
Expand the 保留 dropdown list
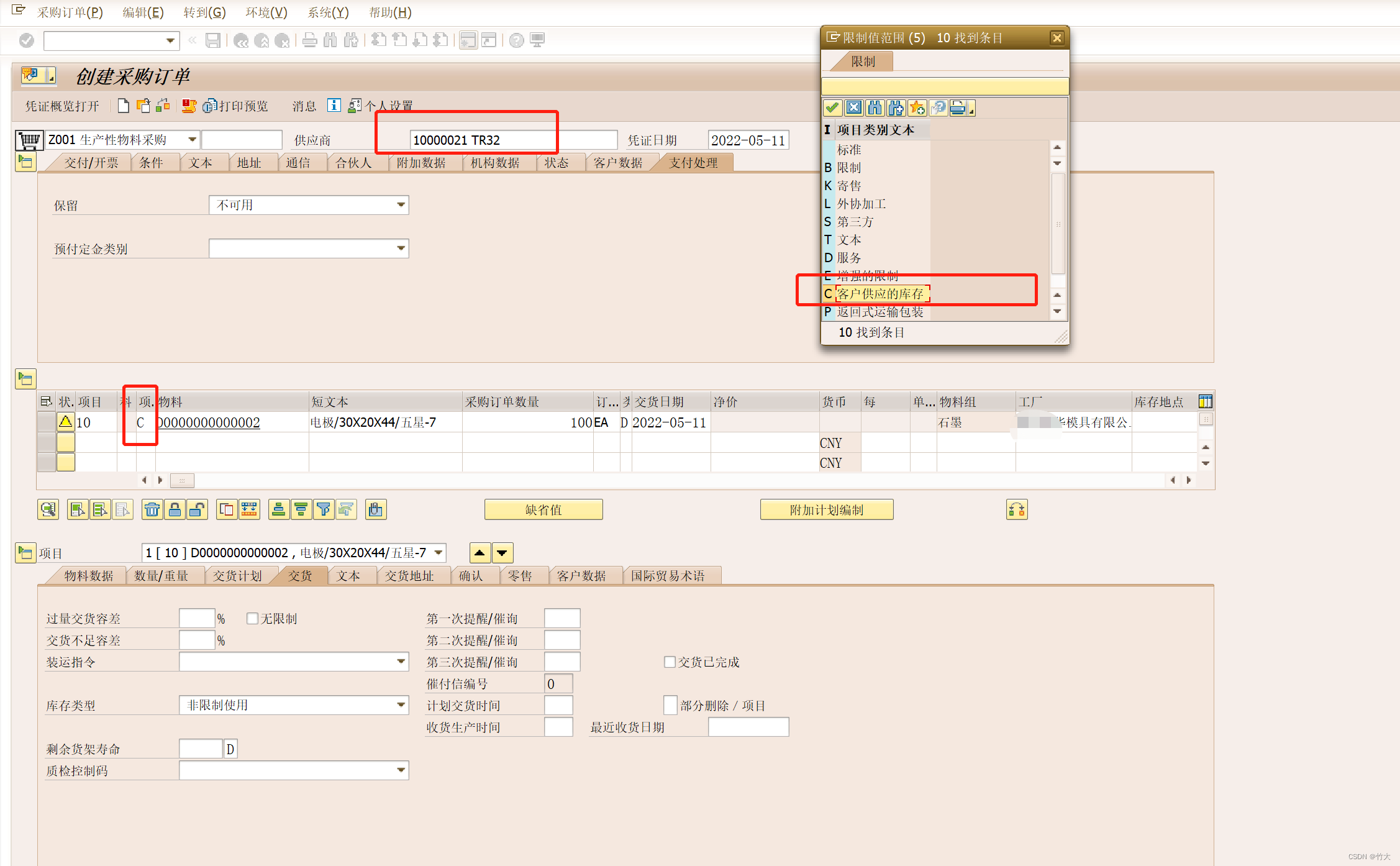click(x=401, y=205)
